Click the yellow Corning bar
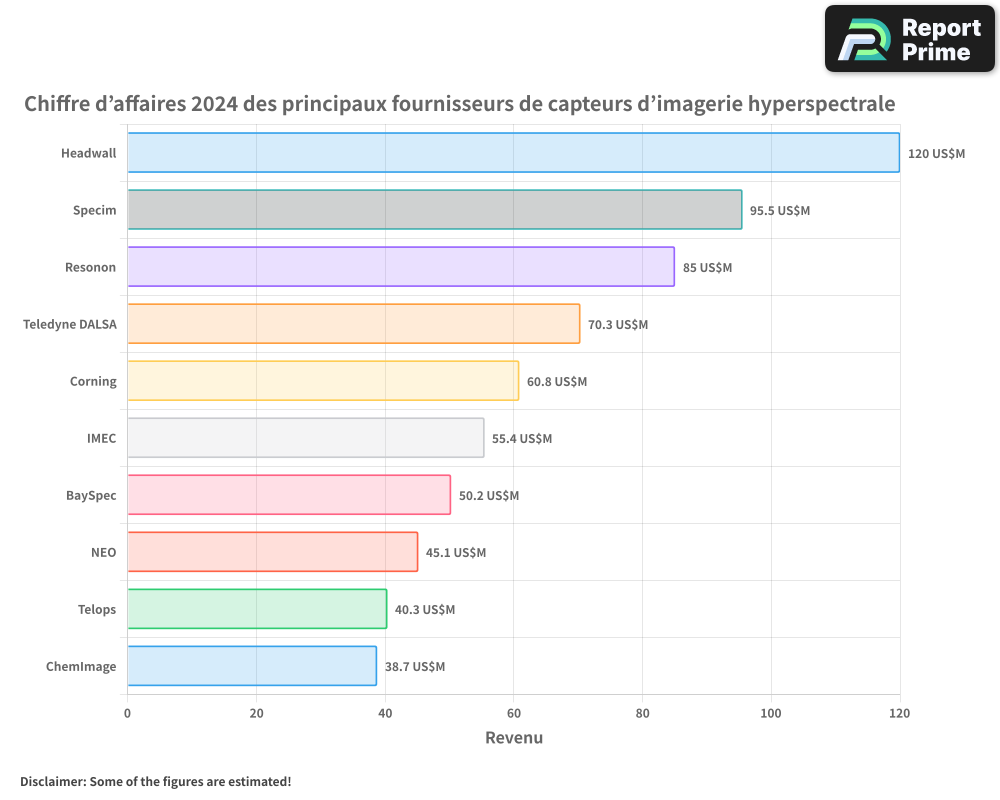1000x800 pixels. tap(322, 381)
